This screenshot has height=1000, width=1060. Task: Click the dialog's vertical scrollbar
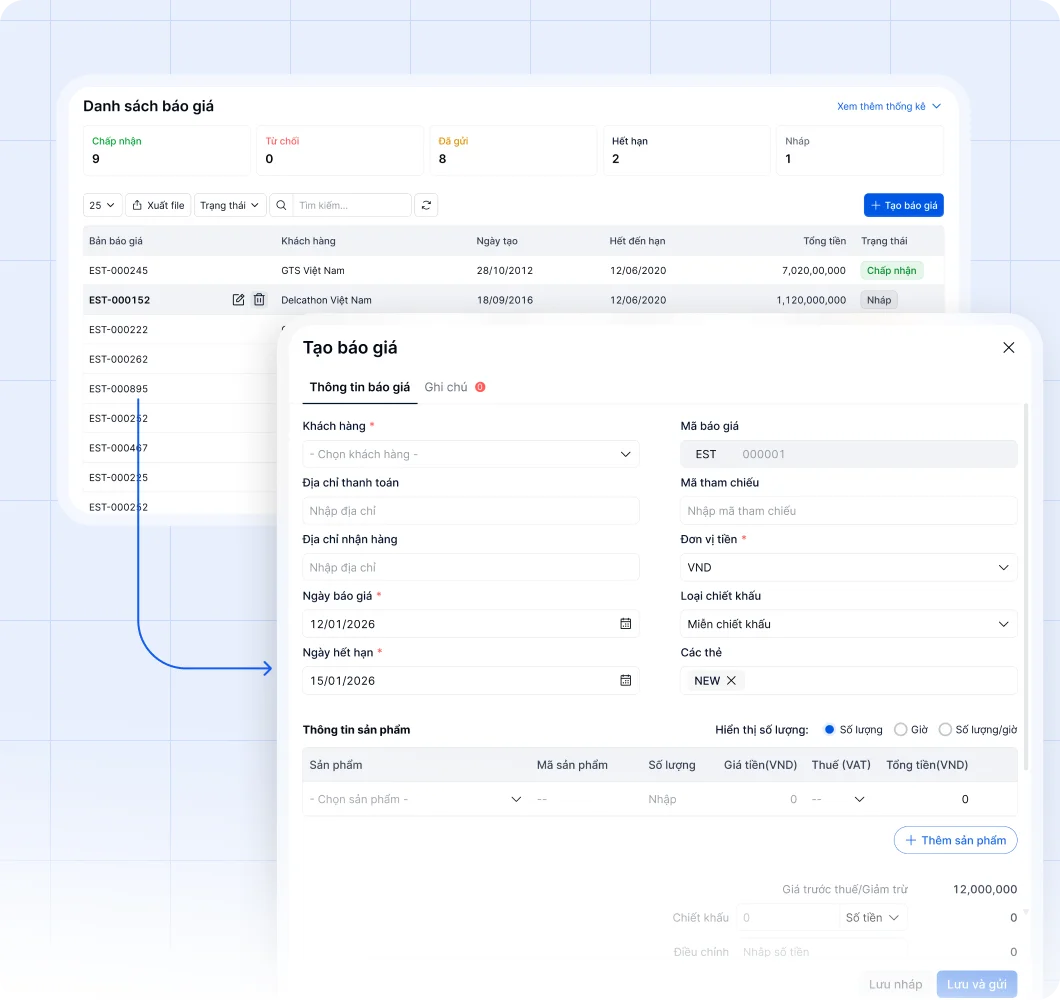pos(1026,587)
